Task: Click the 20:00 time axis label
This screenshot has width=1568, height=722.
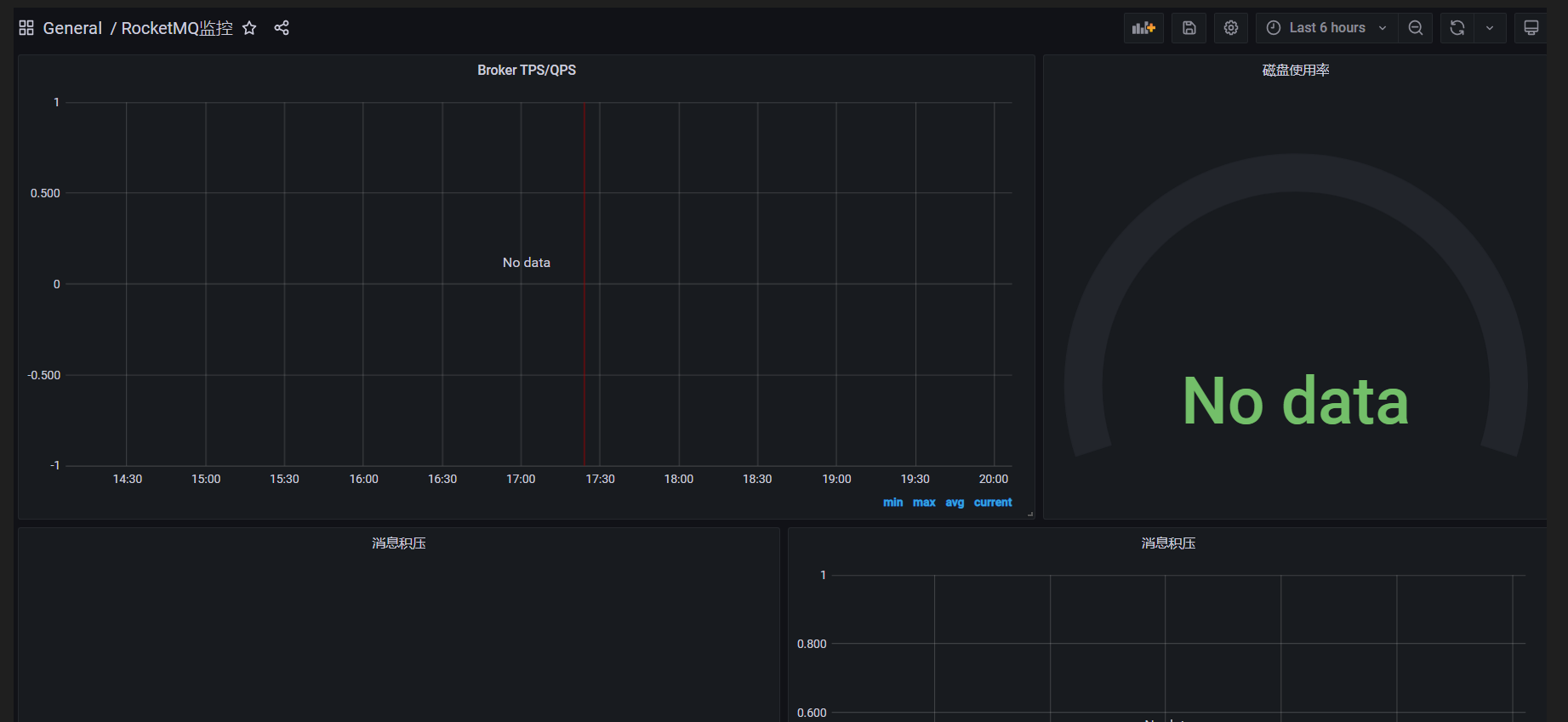Action: (x=994, y=479)
